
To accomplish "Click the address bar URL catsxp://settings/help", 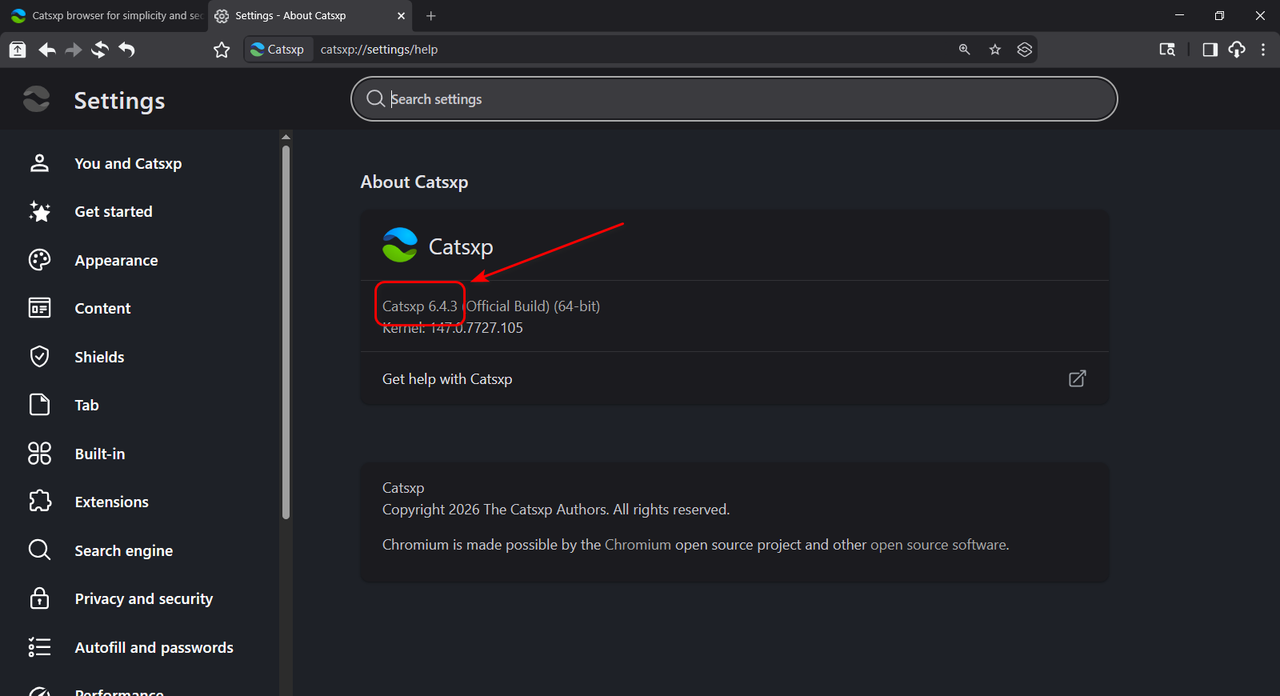I will click(379, 49).
